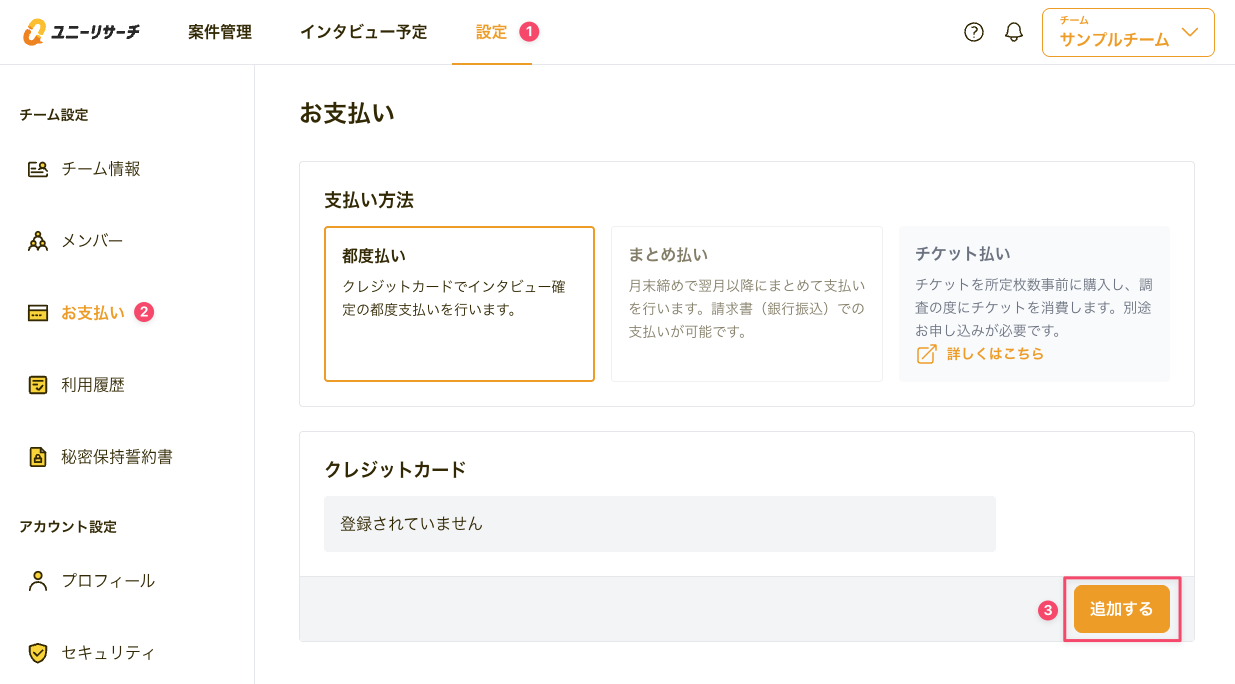Click the お支払い credit card icon
Screen dimensions: 1235x684
pos(38,313)
